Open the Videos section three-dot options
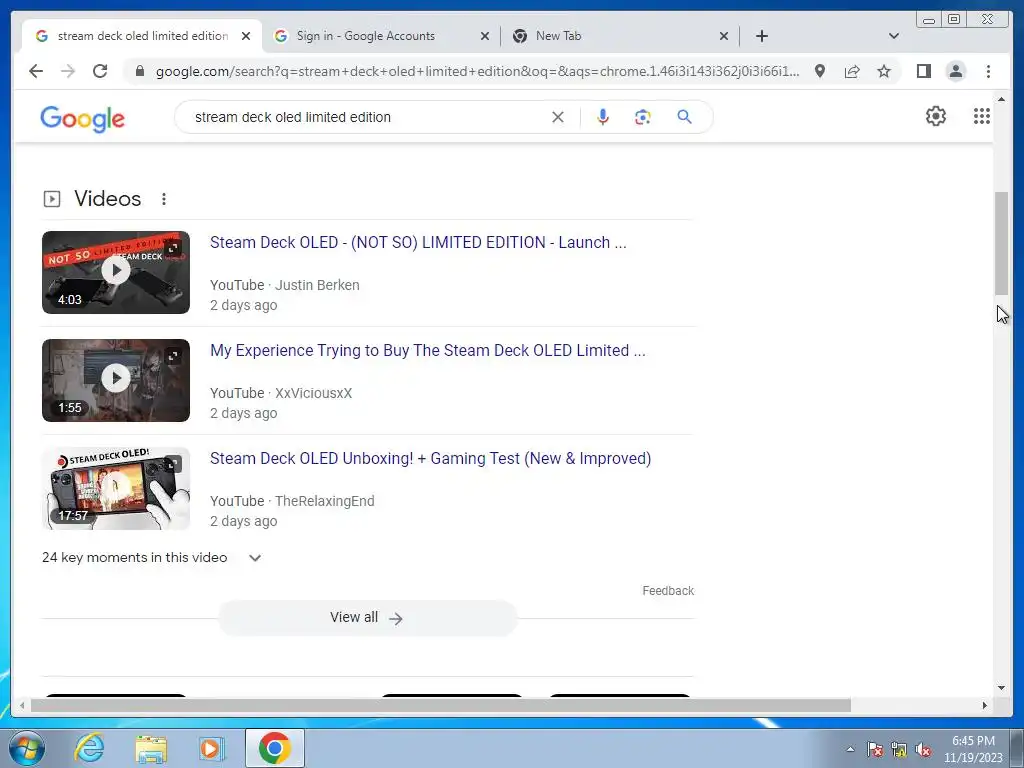This screenshot has width=1024, height=768. [x=164, y=199]
